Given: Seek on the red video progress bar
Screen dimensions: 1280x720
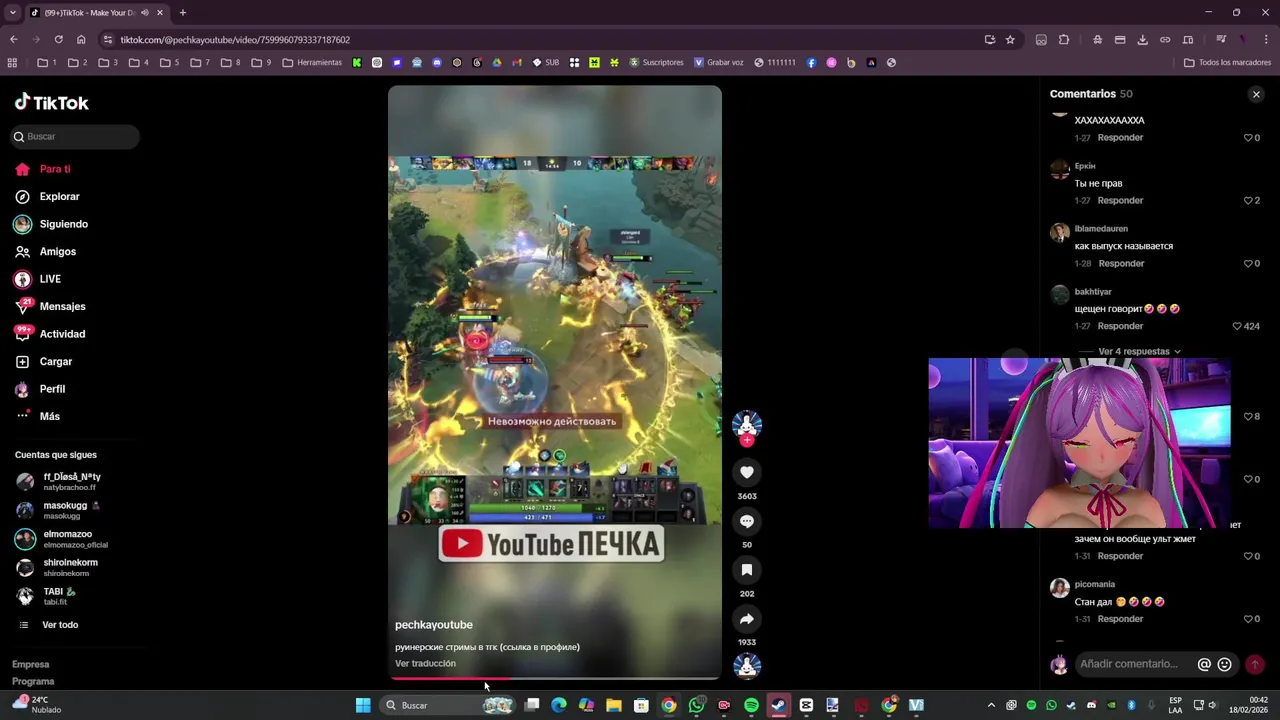Looking at the screenshot, I should pyautogui.click(x=555, y=679).
